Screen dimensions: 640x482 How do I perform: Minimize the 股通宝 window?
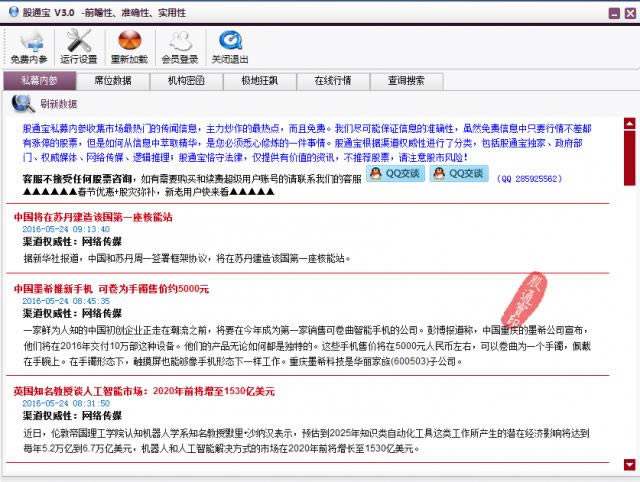612,10
